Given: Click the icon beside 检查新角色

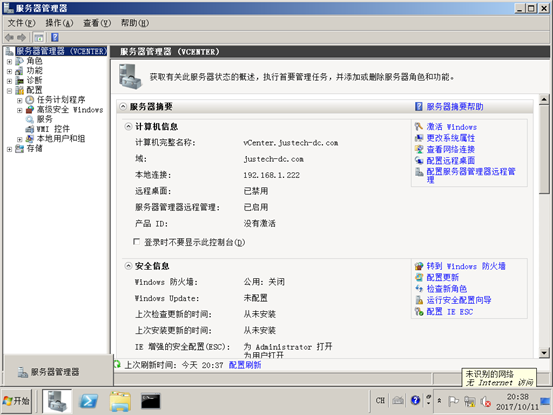Looking at the screenshot, I should click(x=419, y=288).
